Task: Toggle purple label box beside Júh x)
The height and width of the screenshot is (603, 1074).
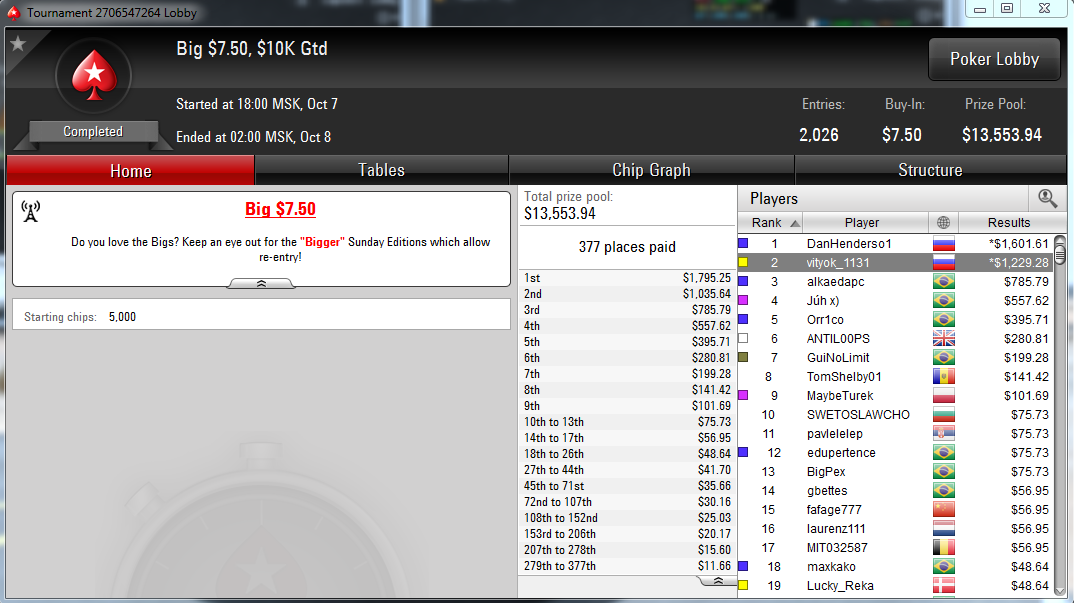Action: click(743, 300)
